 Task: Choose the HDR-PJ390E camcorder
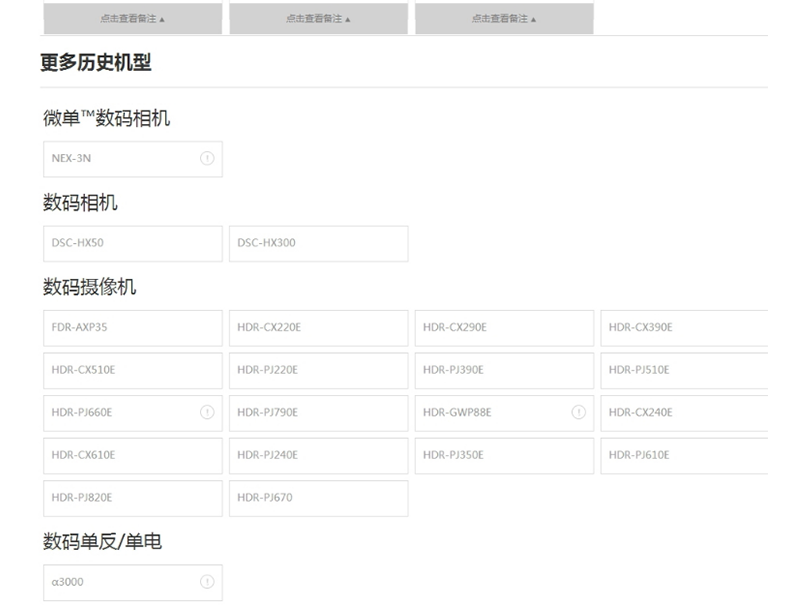pos(504,370)
